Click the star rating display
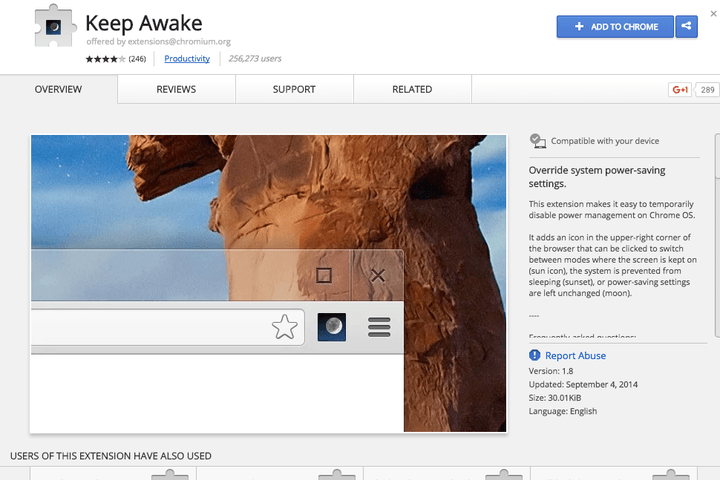This screenshot has height=480, width=720. [x=105, y=59]
